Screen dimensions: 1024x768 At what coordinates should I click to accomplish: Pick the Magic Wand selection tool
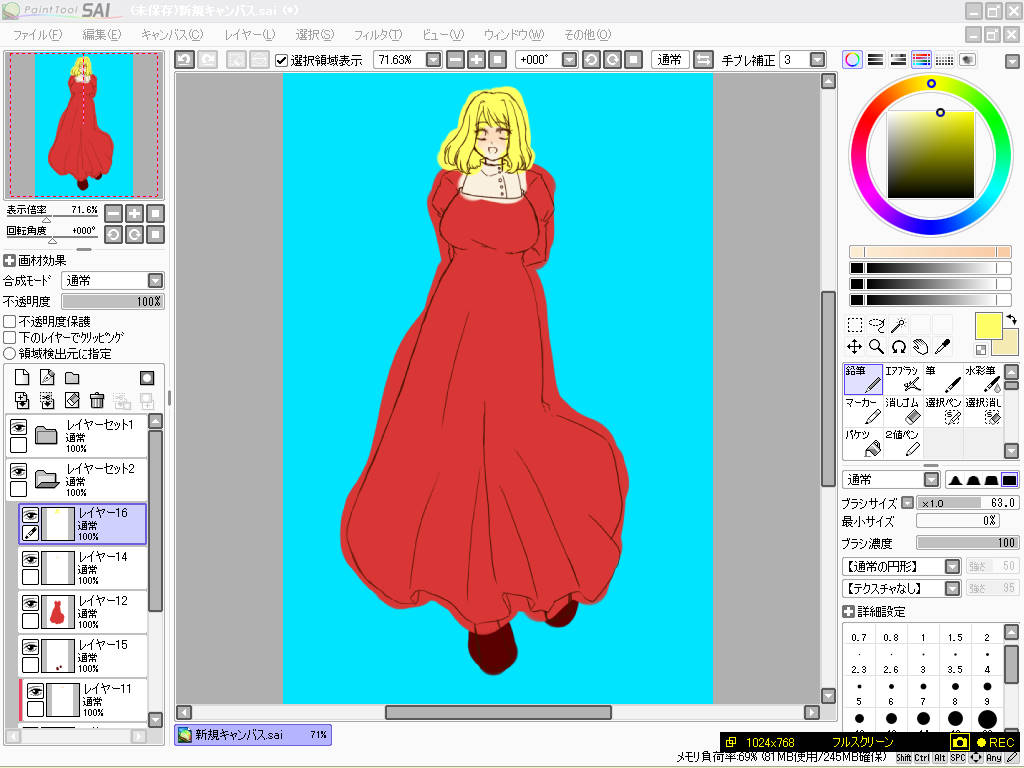899,325
